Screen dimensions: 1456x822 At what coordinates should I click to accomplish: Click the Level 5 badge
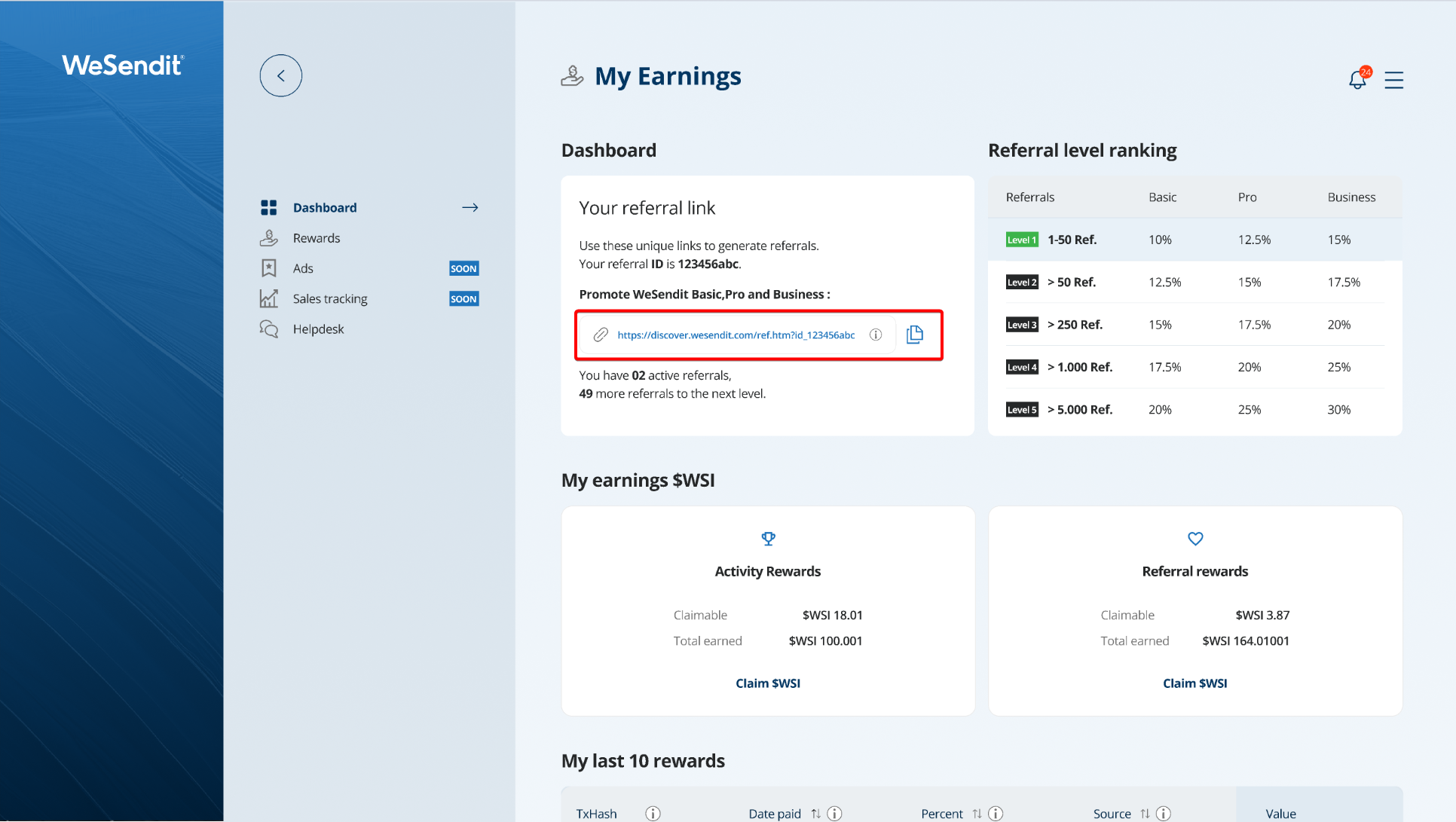(x=1022, y=410)
